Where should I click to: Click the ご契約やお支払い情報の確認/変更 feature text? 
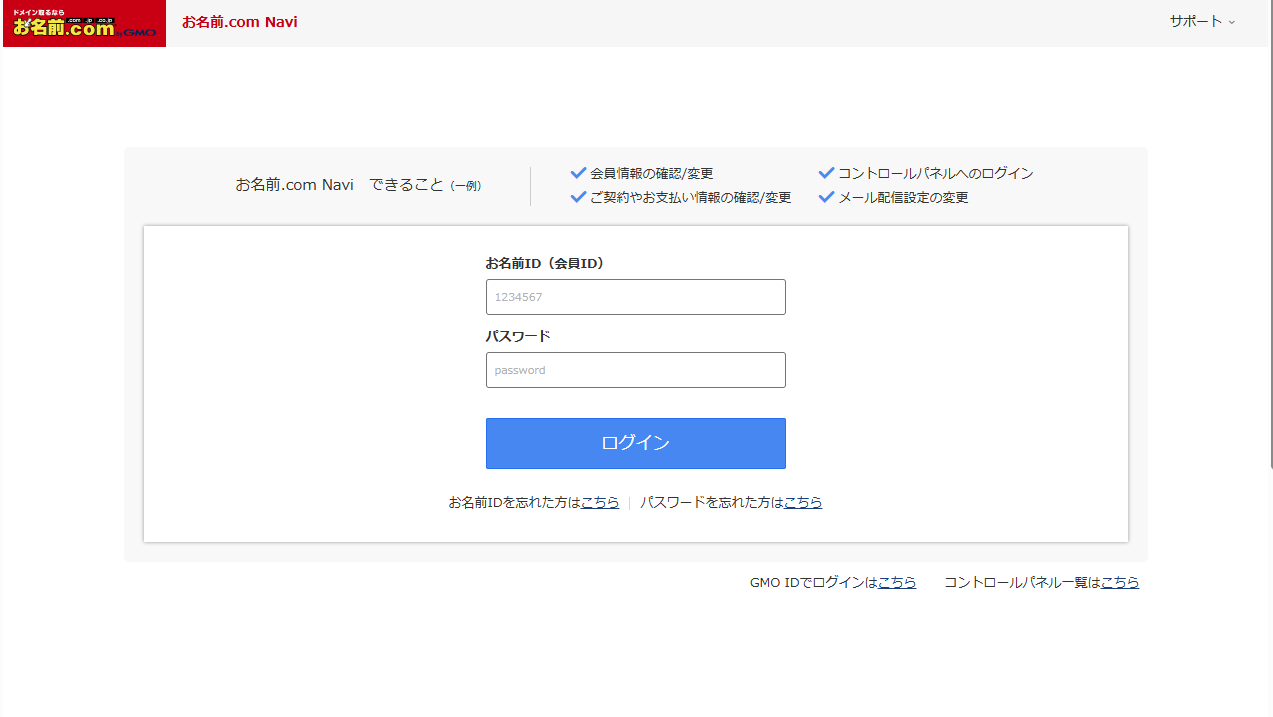tap(690, 198)
